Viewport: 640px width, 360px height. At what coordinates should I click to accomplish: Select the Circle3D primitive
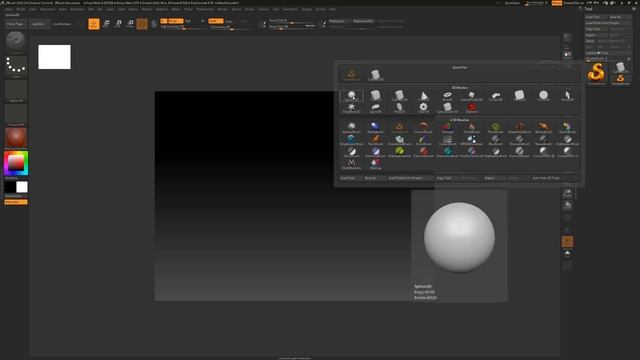click(x=543, y=96)
